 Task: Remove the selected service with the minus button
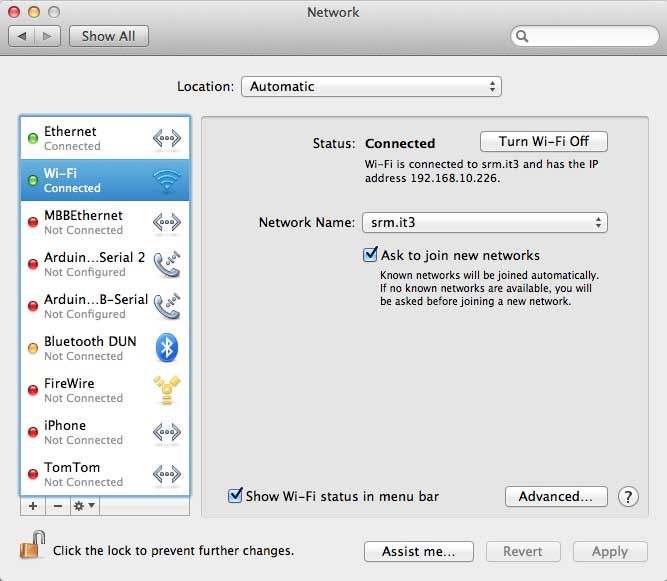58,506
